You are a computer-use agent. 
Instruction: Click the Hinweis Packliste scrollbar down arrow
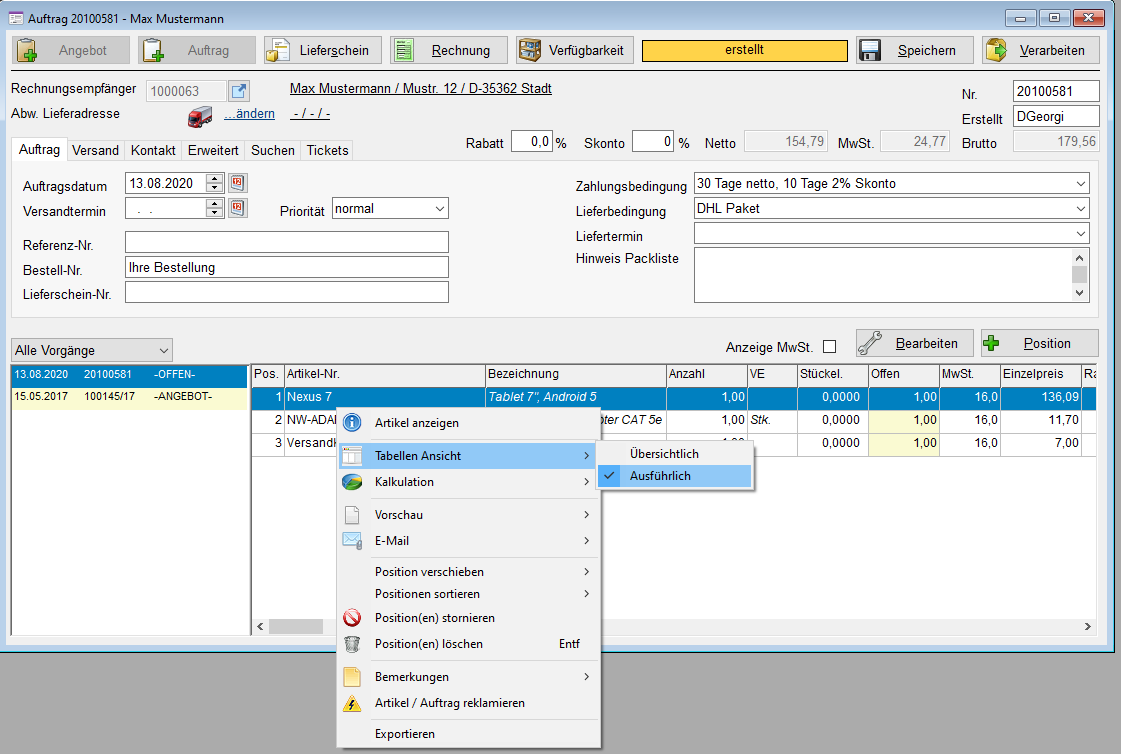(x=1080, y=293)
